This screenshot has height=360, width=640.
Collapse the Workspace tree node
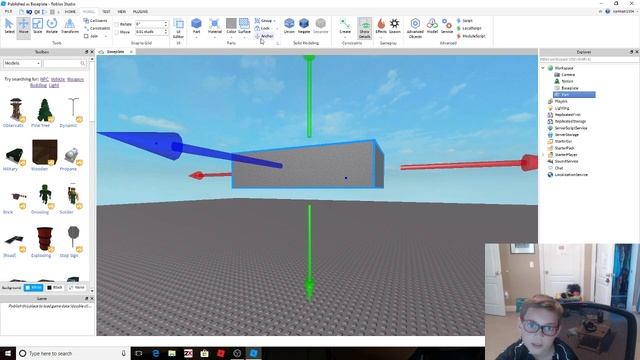coord(543,68)
